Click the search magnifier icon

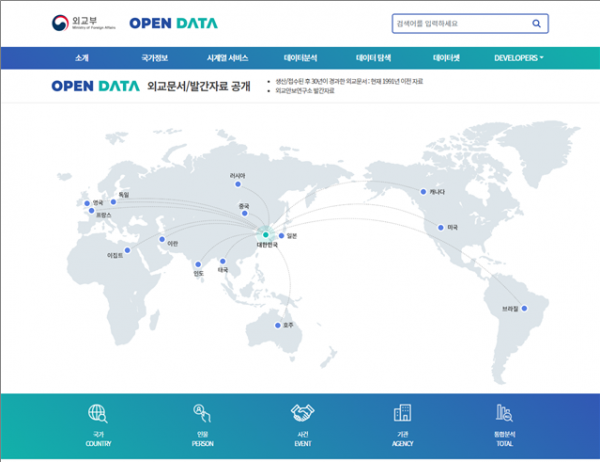536,23
